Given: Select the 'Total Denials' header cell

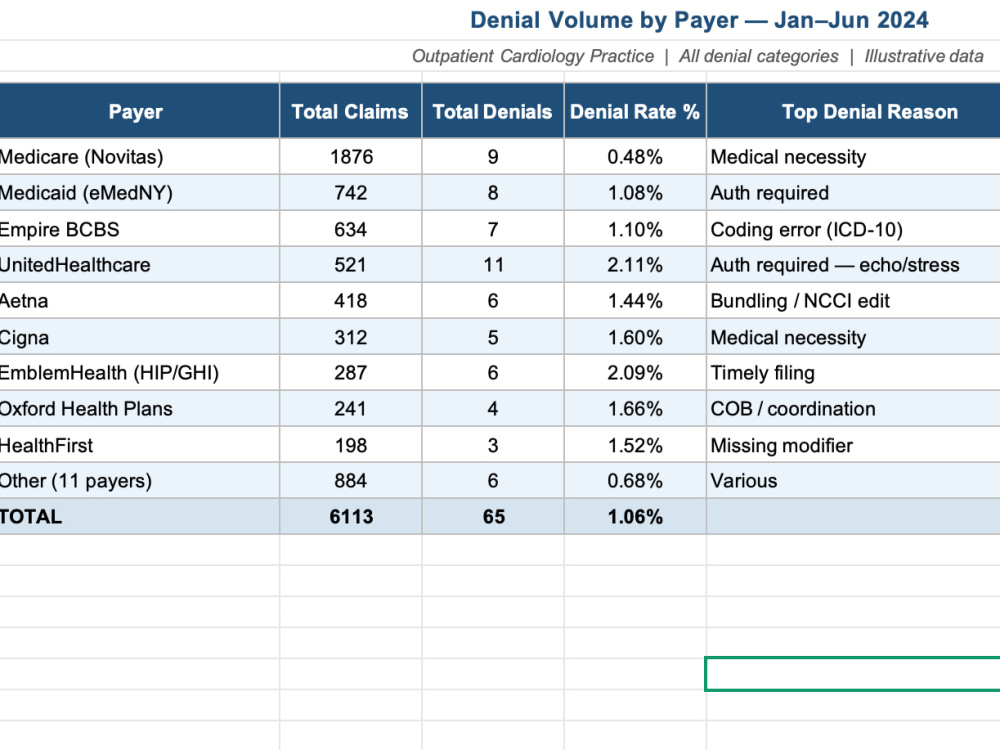Looking at the screenshot, I should tap(492, 111).
